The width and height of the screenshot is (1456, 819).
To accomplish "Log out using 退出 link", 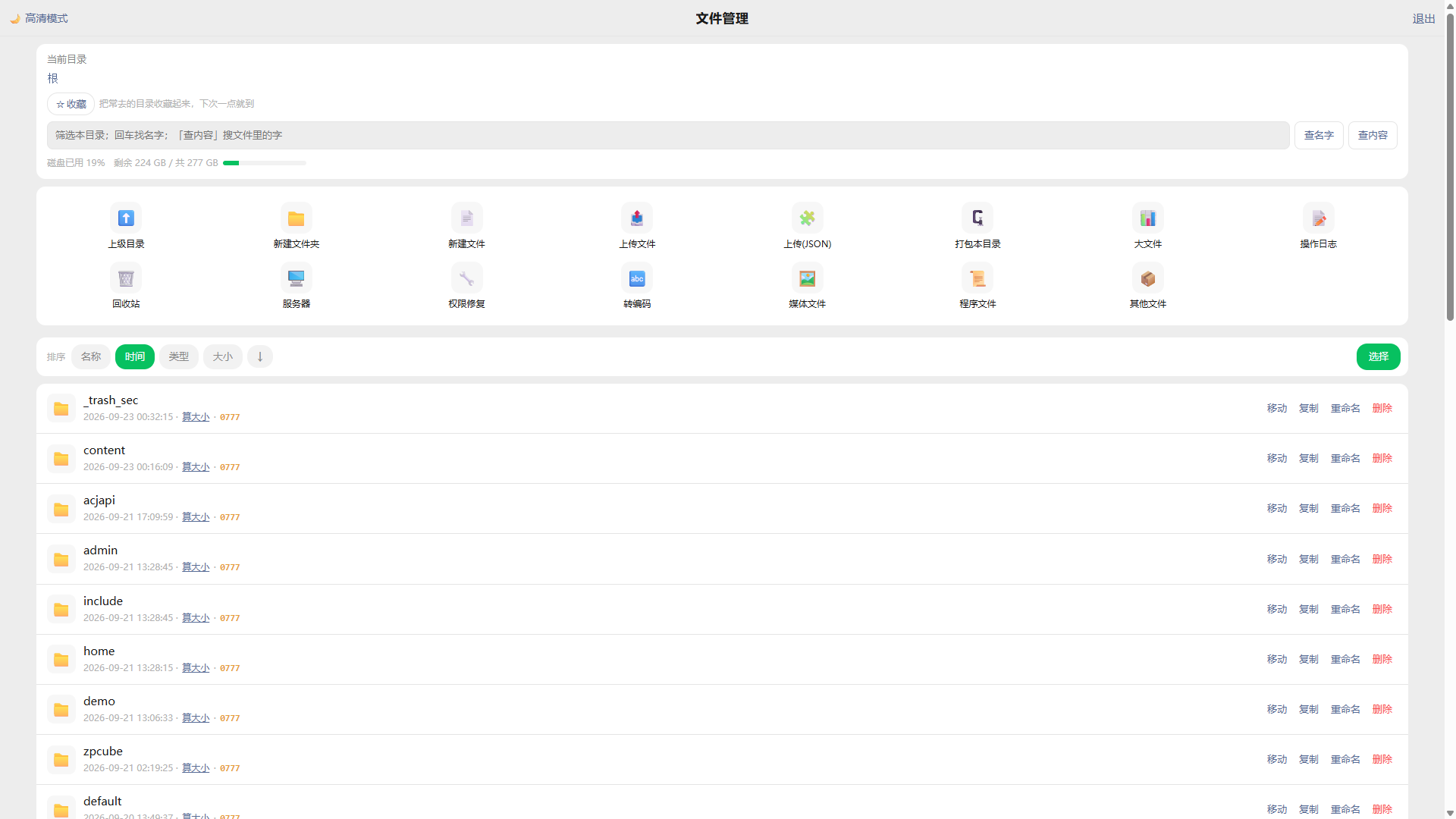I will click(1423, 18).
